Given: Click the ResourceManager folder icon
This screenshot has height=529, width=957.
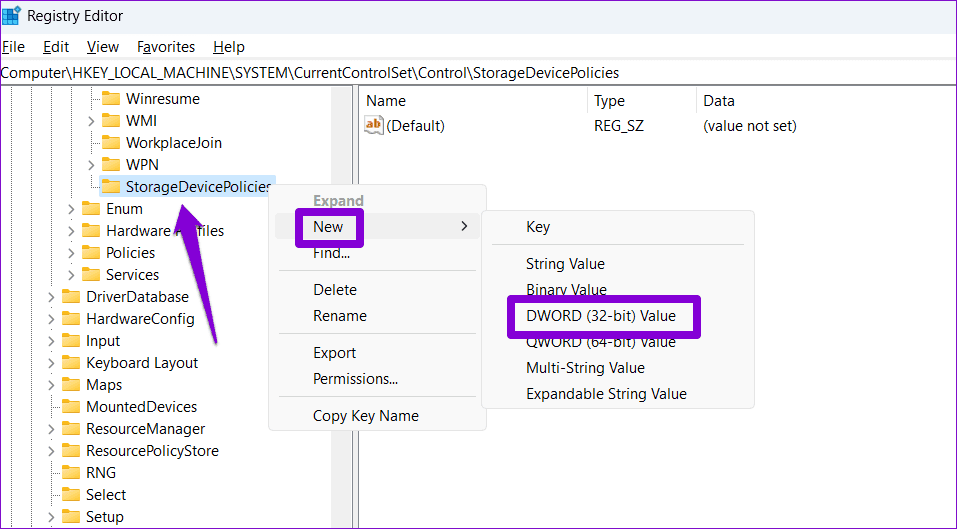Looking at the screenshot, I should tap(71, 428).
